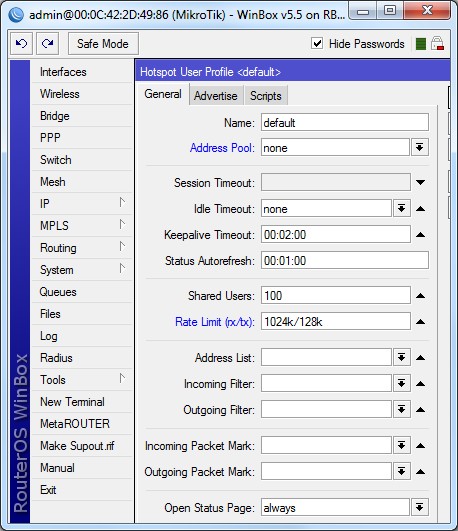Image resolution: width=458 pixels, height=531 pixels.
Task: Open the Files menu item
Action: coord(81,314)
